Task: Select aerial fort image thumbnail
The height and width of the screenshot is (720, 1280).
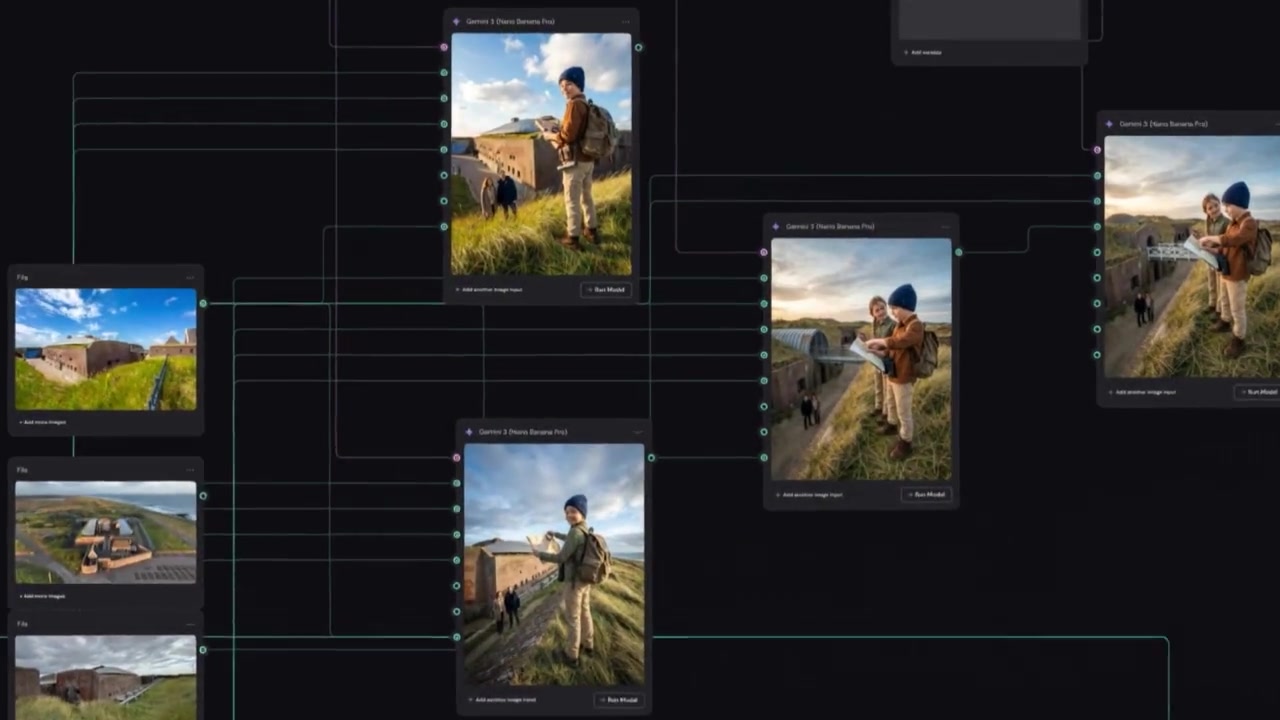Action: (x=106, y=533)
